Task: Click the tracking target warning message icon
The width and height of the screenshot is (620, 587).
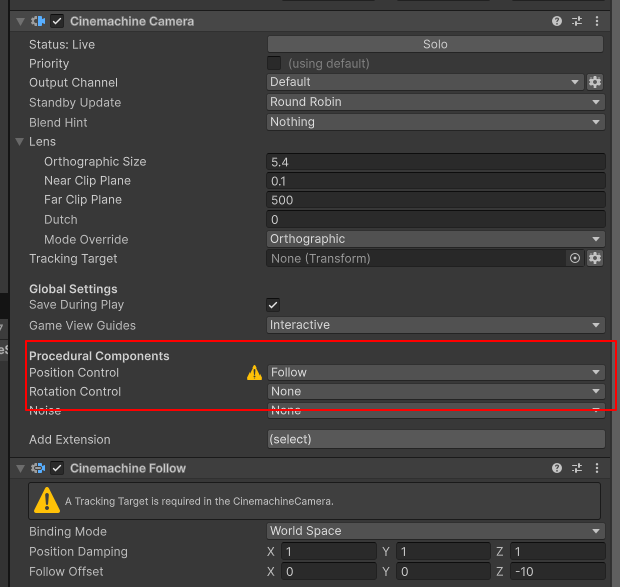Action: tap(47, 500)
